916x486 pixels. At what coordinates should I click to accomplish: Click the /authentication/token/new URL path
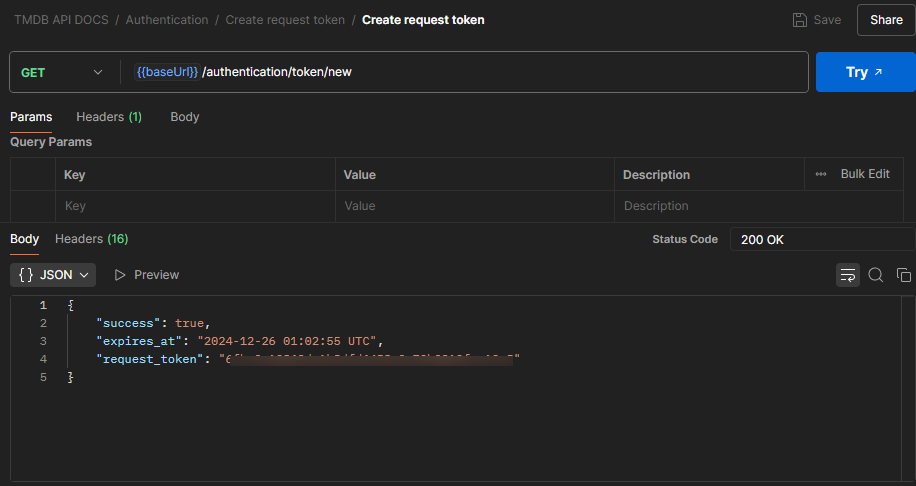click(x=277, y=72)
